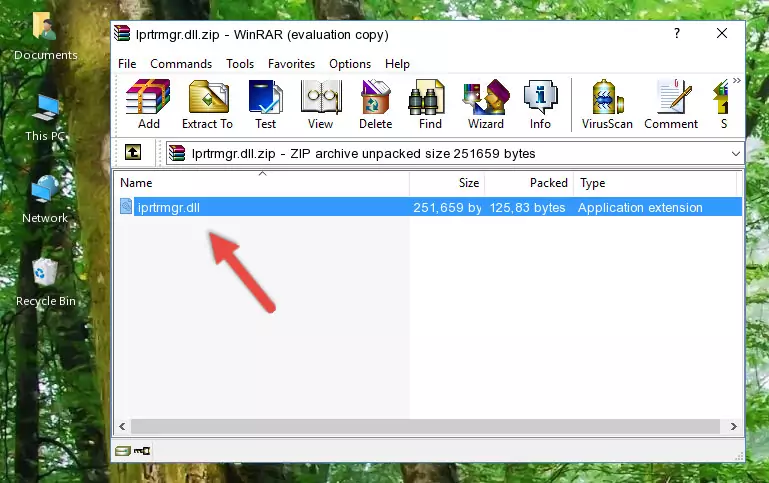
Task: Click the disk drive status bar icon
Action: click(x=123, y=451)
